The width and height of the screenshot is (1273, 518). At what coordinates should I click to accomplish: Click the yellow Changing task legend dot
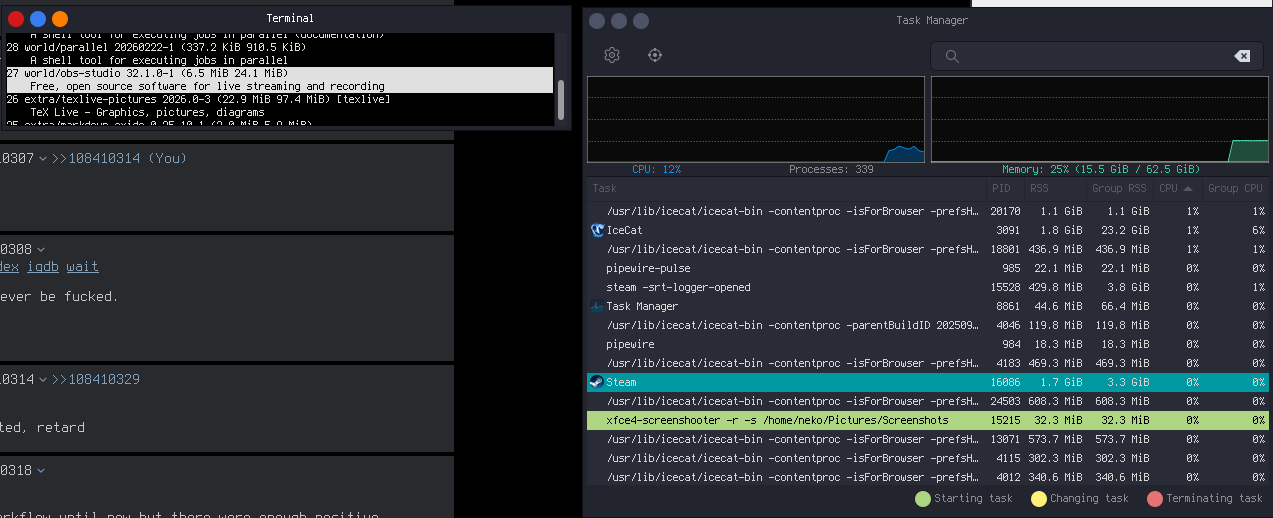tap(1039, 498)
